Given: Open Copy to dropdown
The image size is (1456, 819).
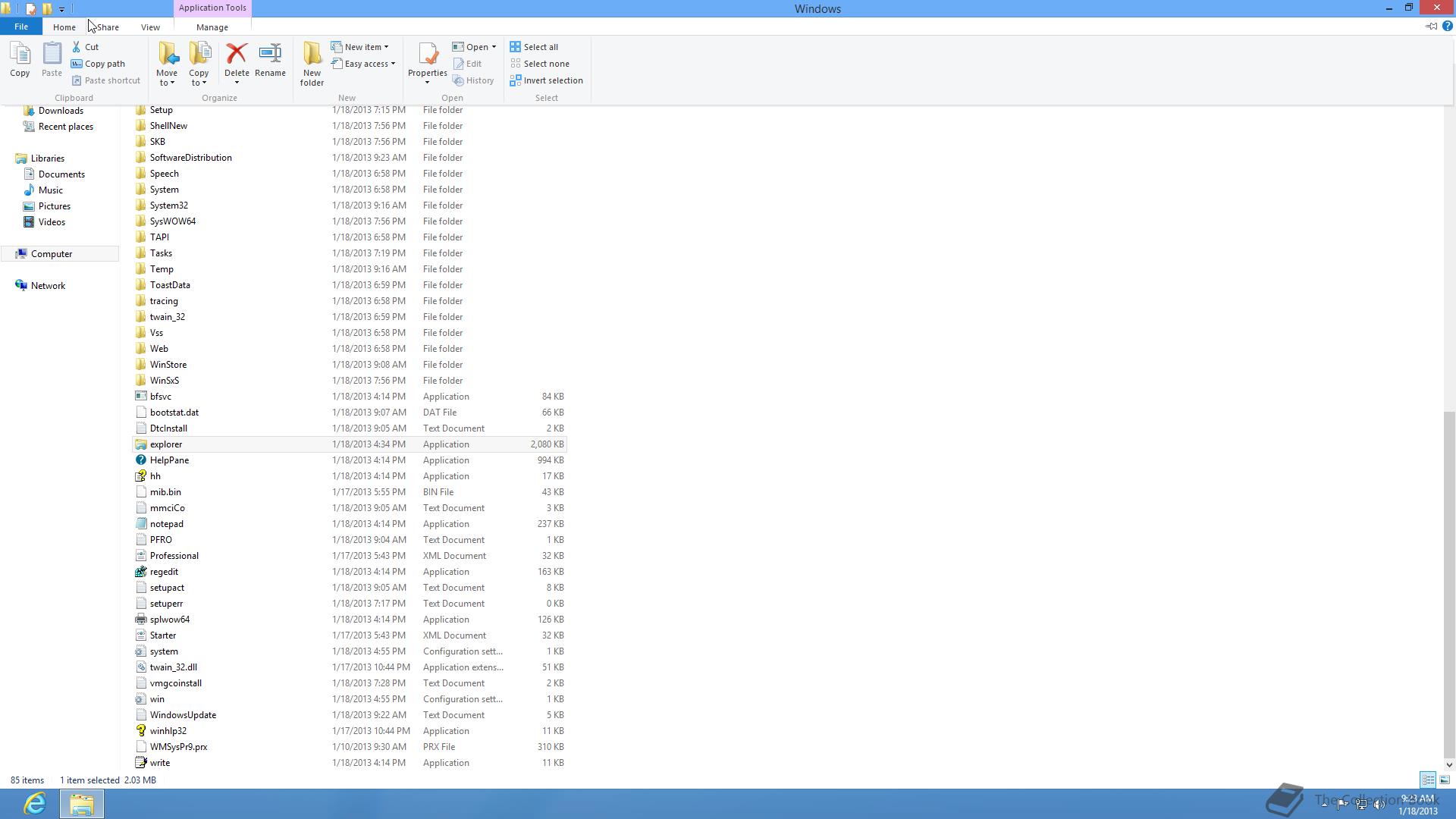Looking at the screenshot, I should (x=199, y=64).
